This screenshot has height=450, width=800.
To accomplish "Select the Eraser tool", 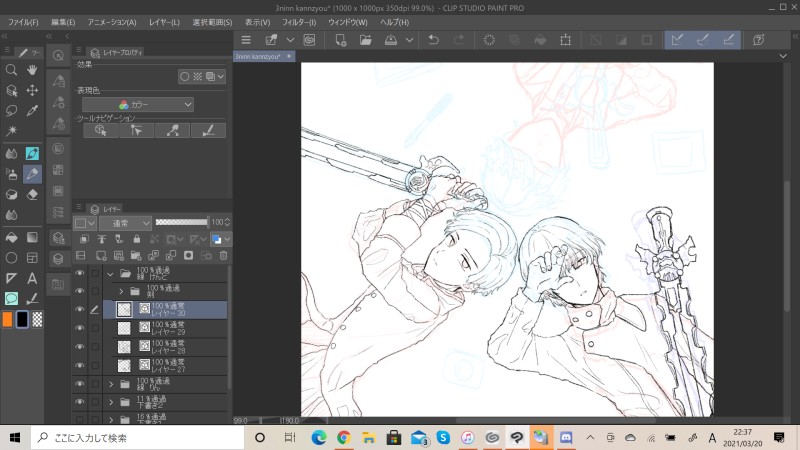I will point(32,194).
